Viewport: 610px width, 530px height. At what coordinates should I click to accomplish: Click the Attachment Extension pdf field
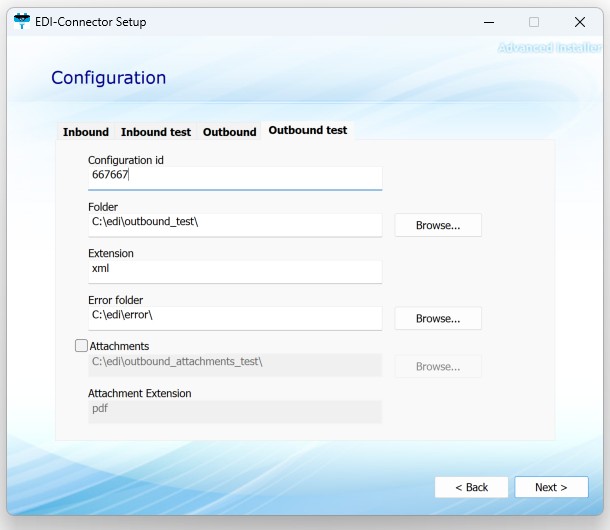234,409
